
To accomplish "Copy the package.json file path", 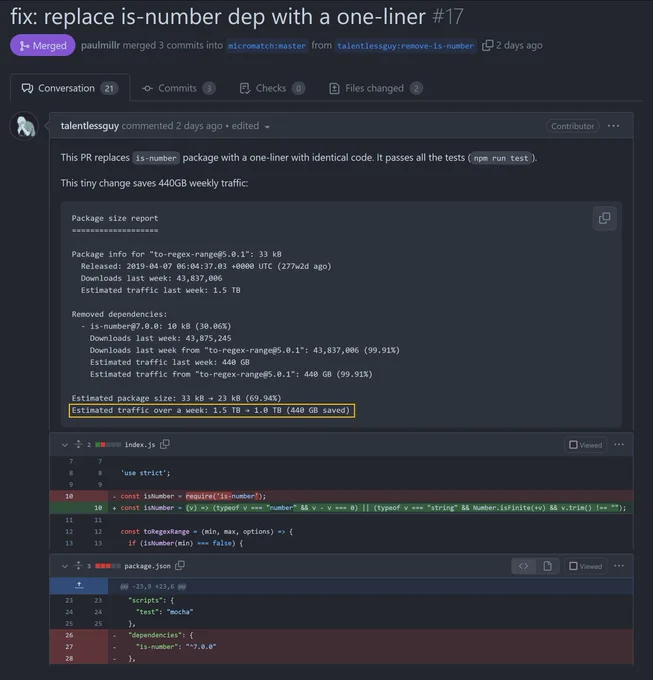I will 180,566.
